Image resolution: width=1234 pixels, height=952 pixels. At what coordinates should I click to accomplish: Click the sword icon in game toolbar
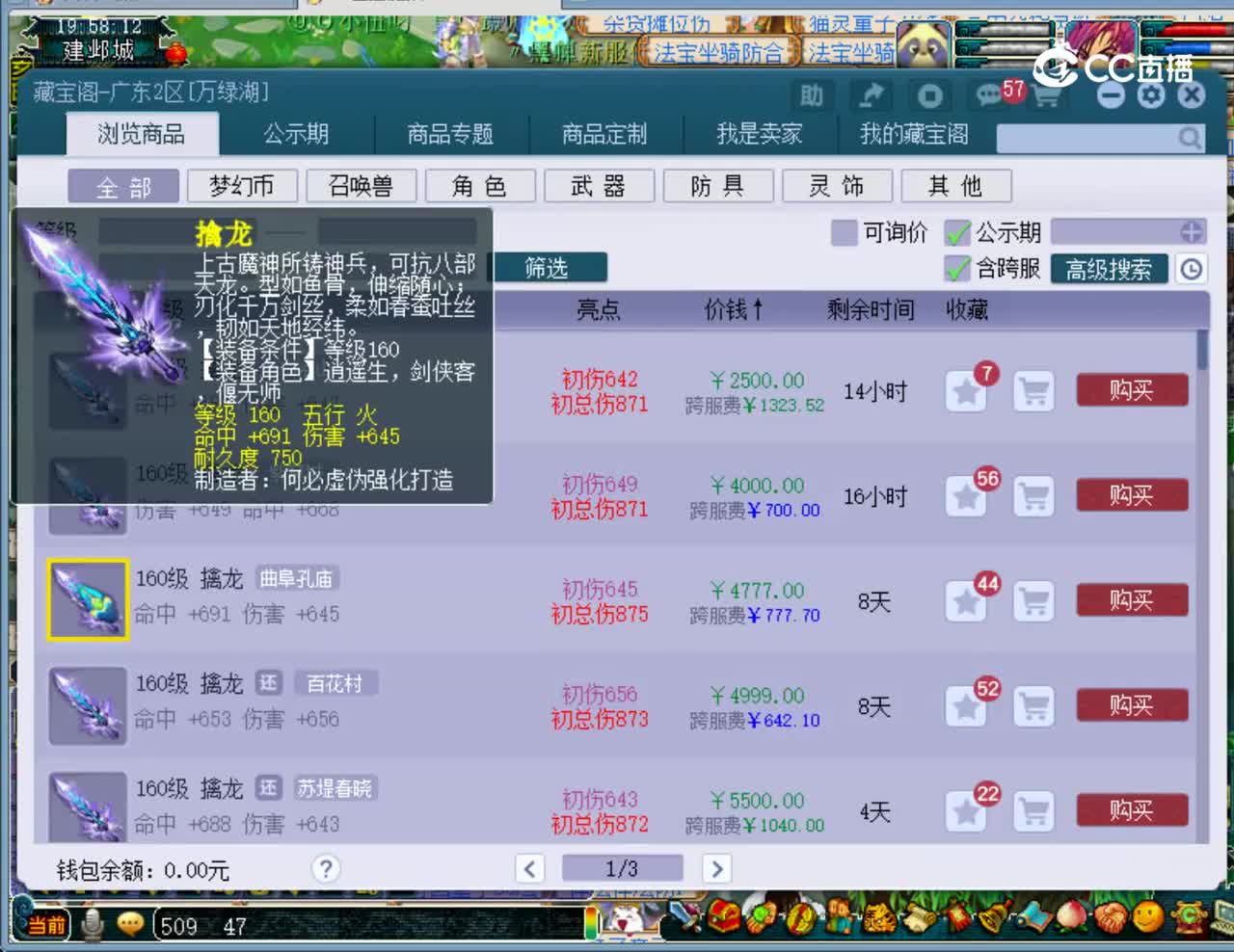tap(684, 916)
